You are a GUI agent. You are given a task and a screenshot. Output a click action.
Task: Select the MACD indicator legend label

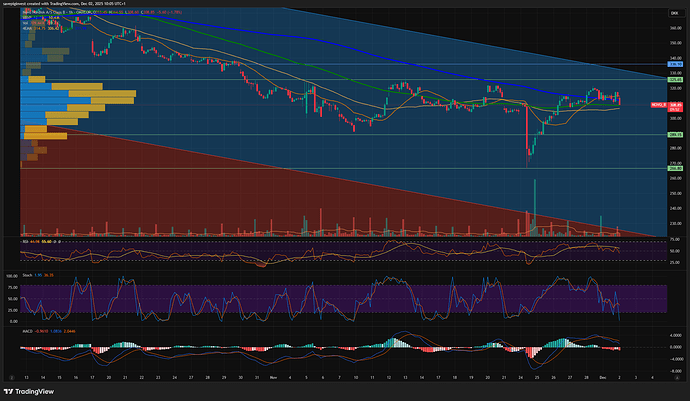(x=26, y=329)
